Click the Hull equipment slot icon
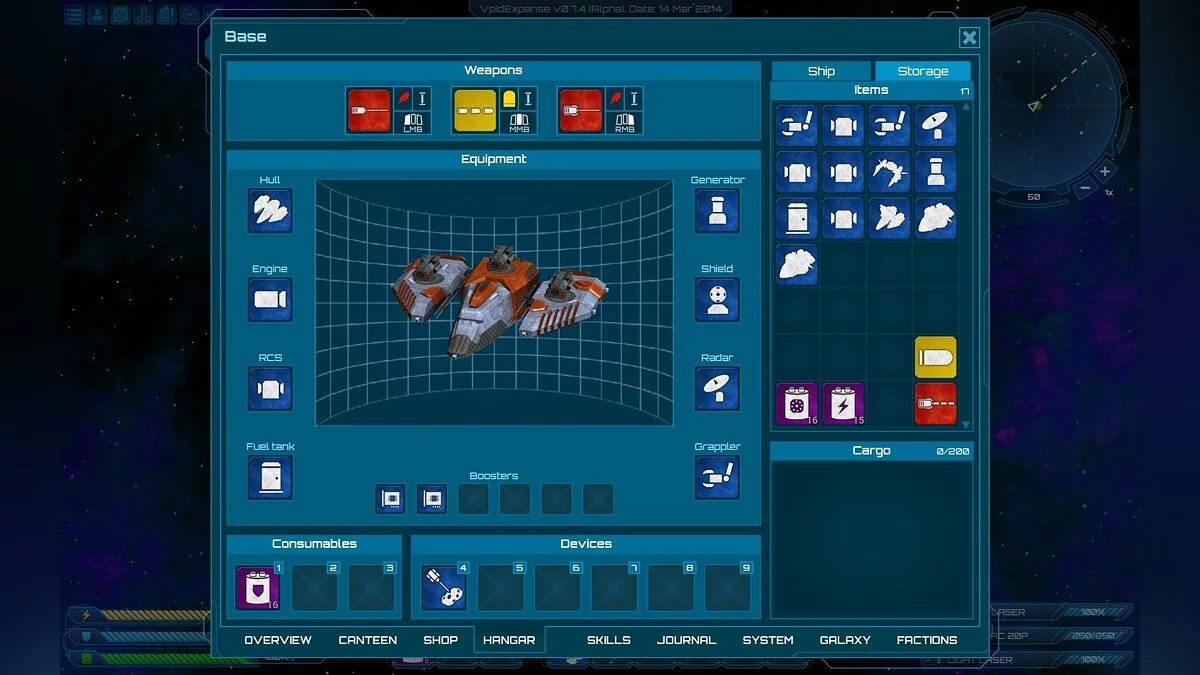The height and width of the screenshot is (675, 1200). click(270, 211)
